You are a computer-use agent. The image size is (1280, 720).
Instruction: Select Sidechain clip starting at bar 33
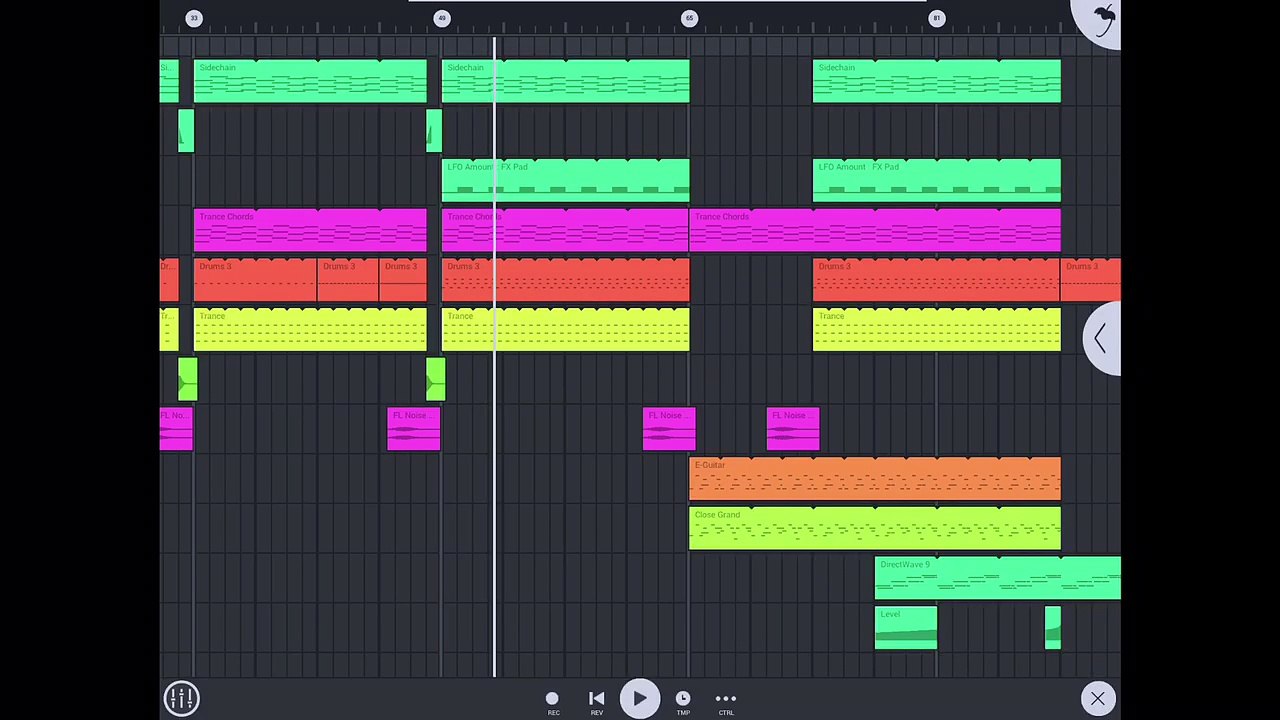[x=310, y=81]
